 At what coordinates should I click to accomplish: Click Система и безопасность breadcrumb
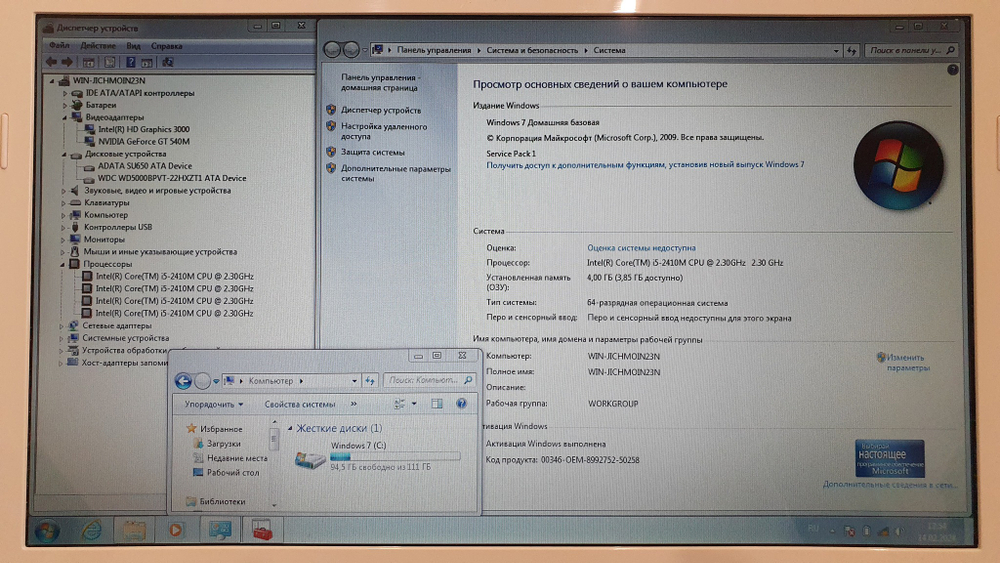532,50
